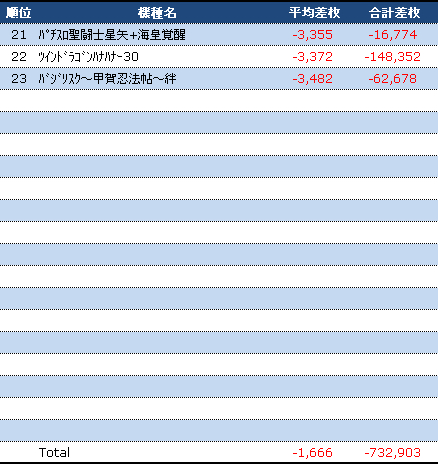Click machine name ツインドラゴンハナハナ-30
The width and height of the screenshot is (438, 464).
coord(88,57)
